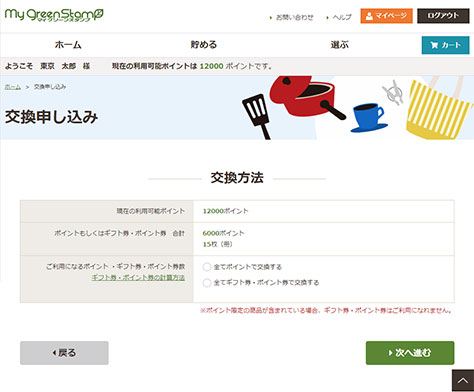Image resolution: width=474 pixels, height=392 pixels.
Task: Click the My Green Stamp logo
Action: pyautogui.click(x=54, y=15)
